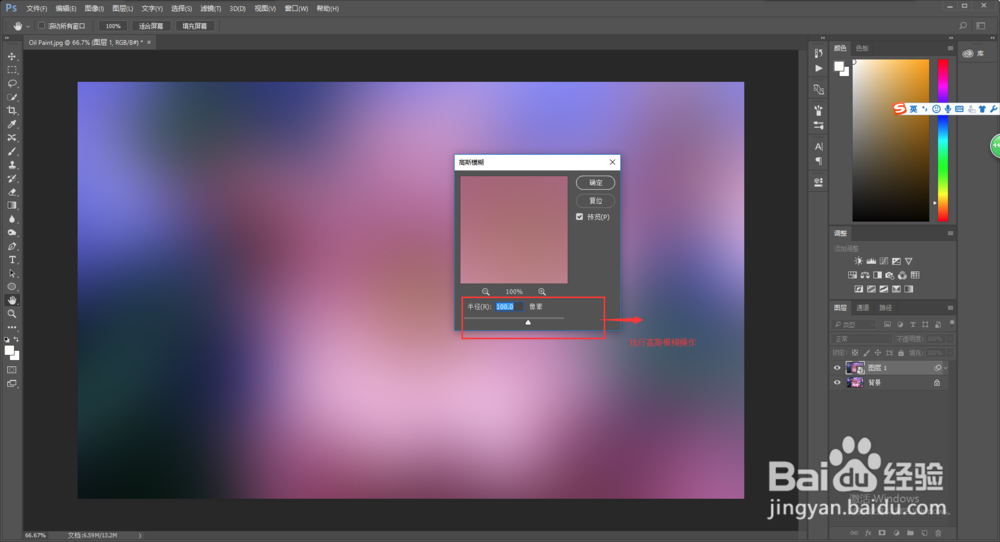Open Color panel flyout menu
This screenshot has width=1000, height=542.
pos(950,48)
